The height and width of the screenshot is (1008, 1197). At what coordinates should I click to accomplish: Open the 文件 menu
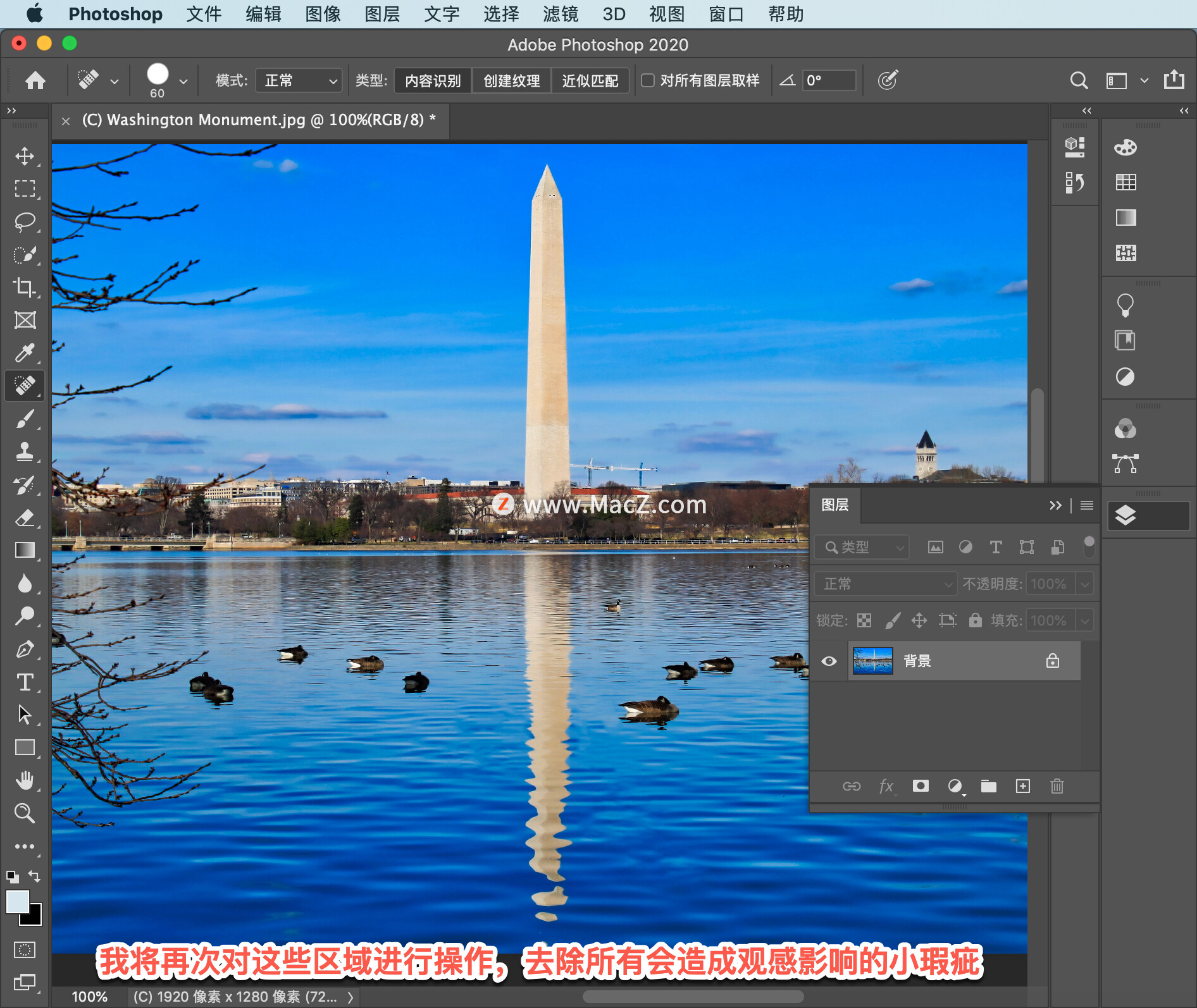(204, 14)
